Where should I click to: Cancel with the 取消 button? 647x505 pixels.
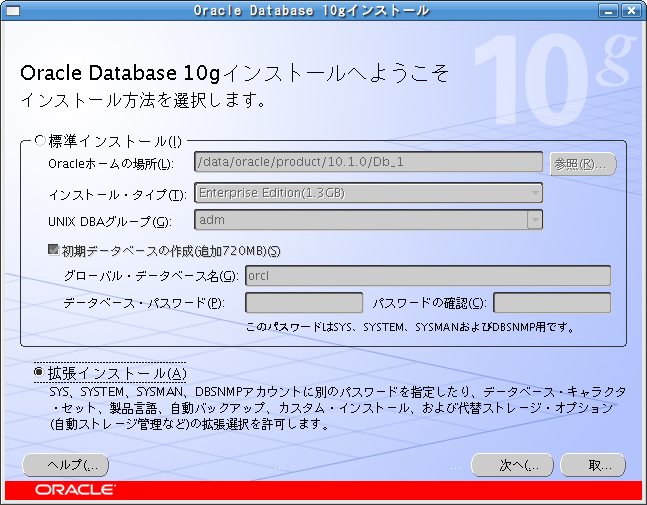pos(593,465)
